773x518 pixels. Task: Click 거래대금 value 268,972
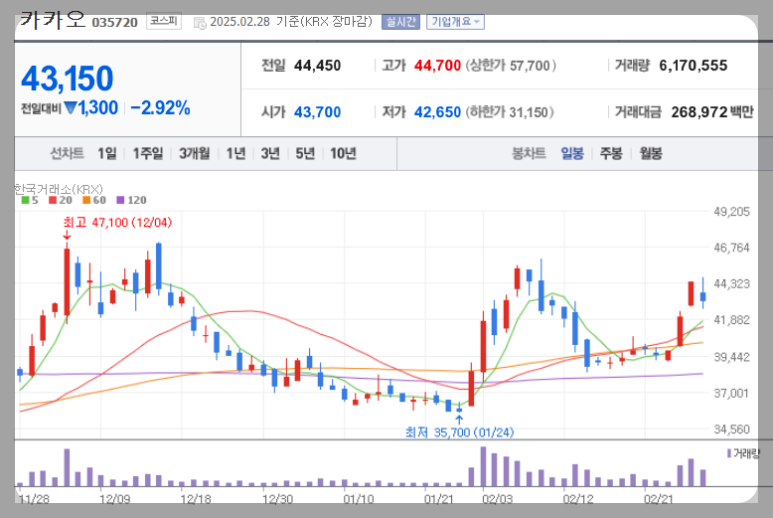(700, 112)
